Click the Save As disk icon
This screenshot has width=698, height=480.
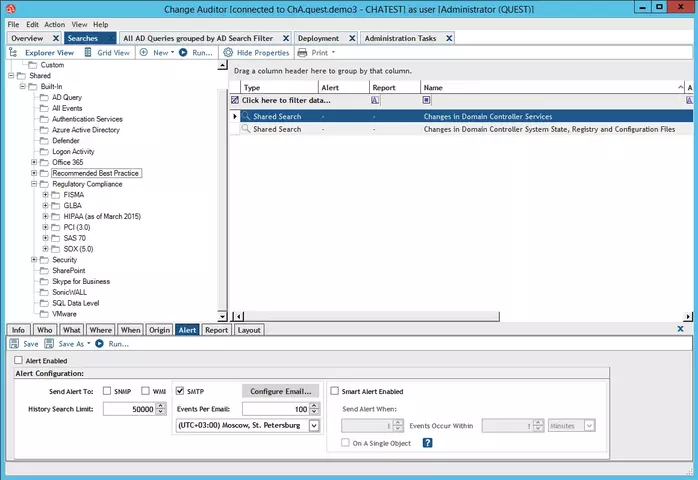pos(49,344)
